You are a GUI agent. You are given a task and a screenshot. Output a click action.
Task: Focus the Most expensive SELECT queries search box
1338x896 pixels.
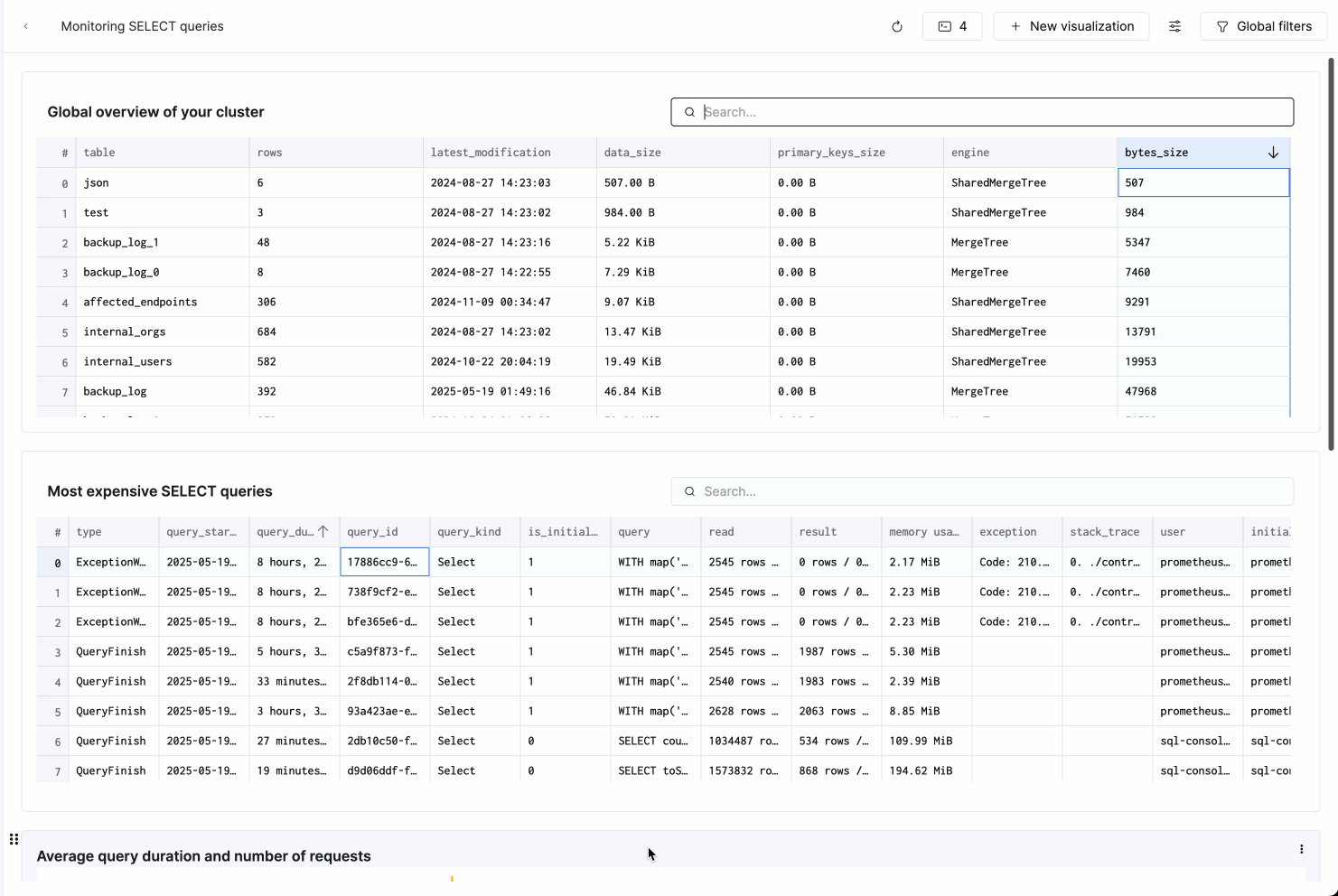click(x=994, y=491)
